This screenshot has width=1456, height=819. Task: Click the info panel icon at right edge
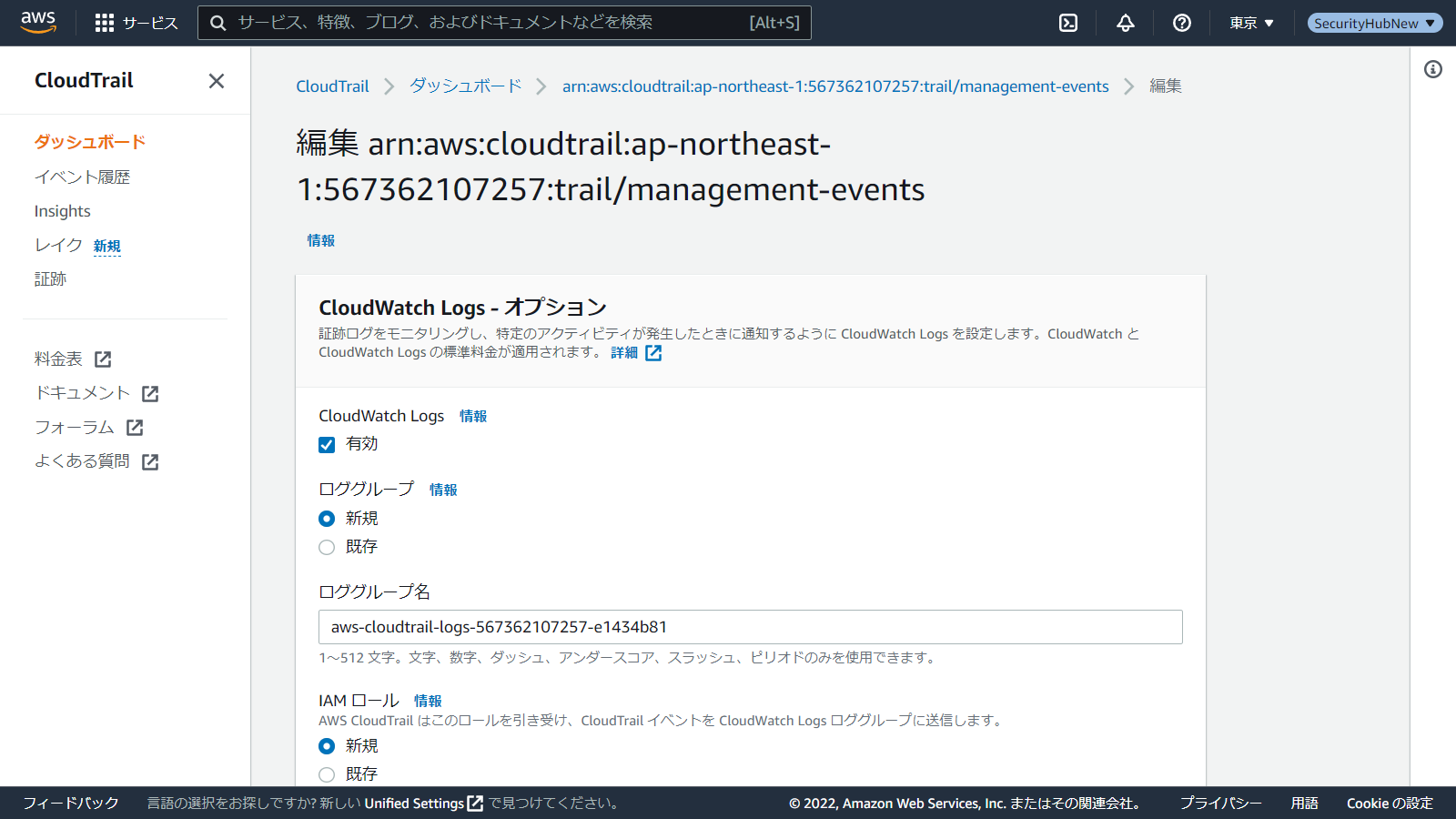pyautogui.click(x=1433, y=69)
